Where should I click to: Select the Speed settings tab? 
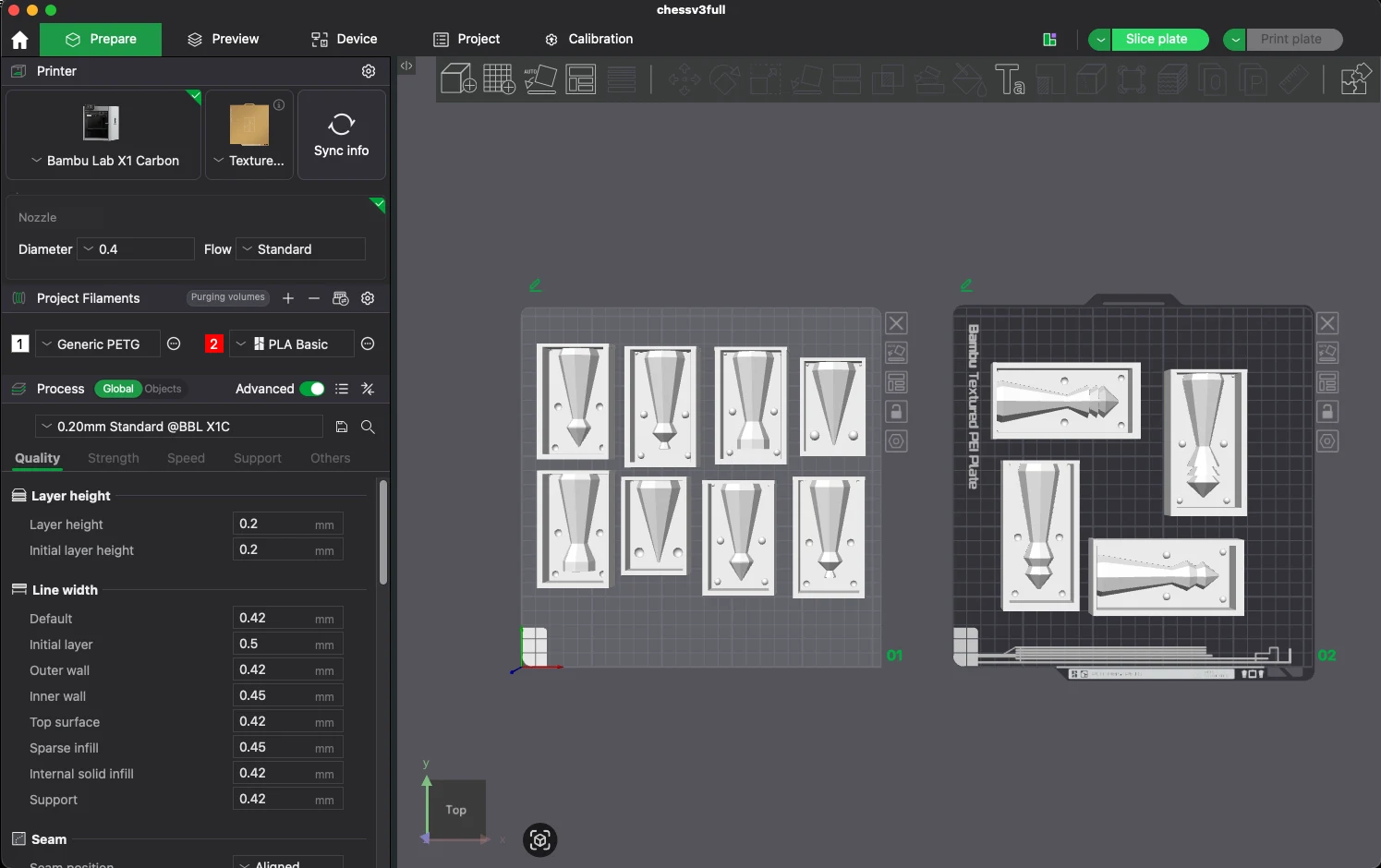[x=186, y=458]
